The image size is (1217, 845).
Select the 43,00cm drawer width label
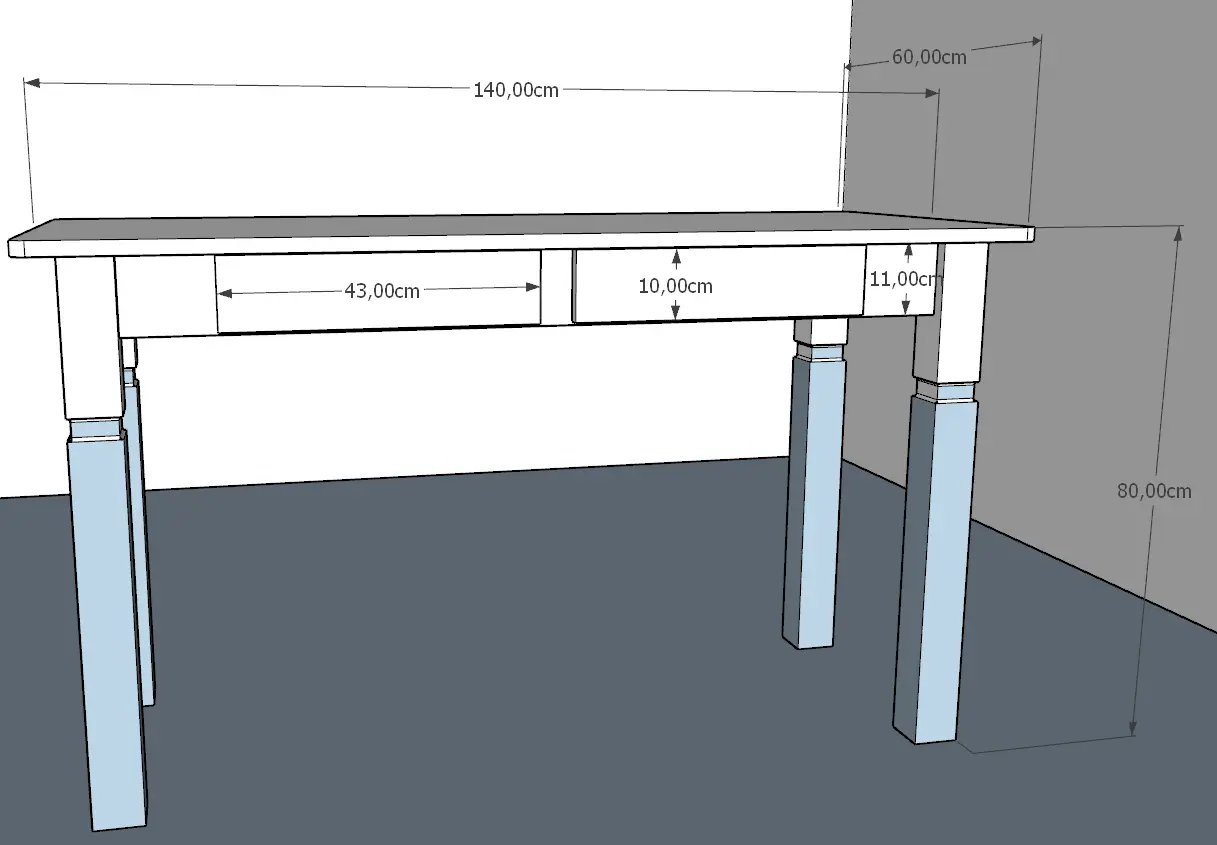click(x=381, y=291)
